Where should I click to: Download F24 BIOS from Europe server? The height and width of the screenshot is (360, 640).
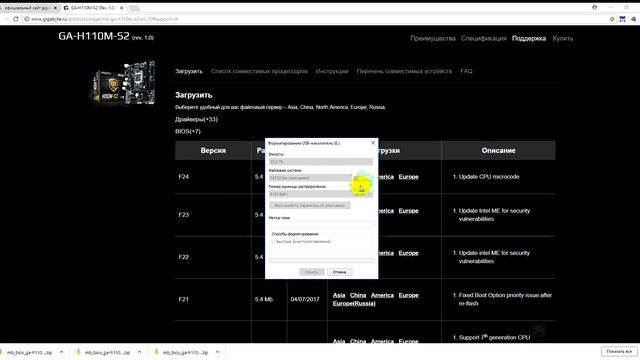pyautogui.click(x=409, y=177)
